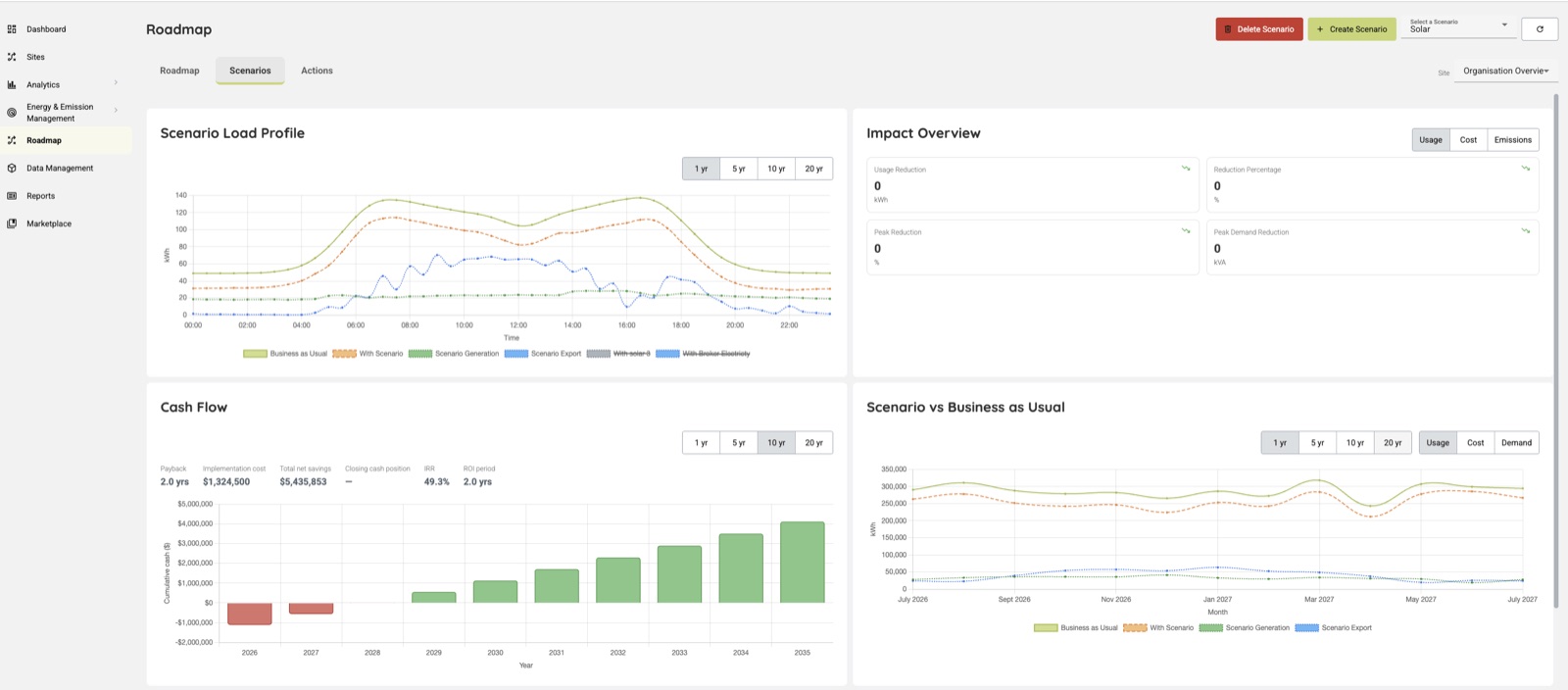Expand Energy & Emission Management chevron
Screen dimensions: 1568x690
point(116,110)
